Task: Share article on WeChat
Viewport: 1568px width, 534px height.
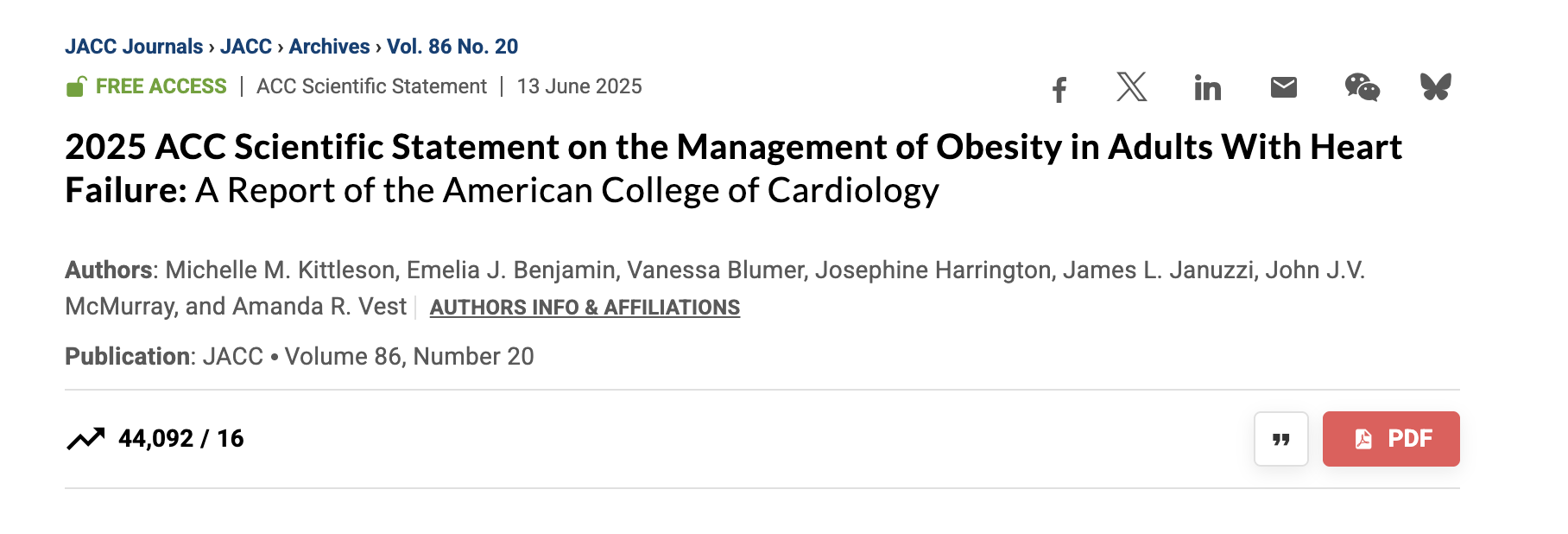Action: [x=1362, y=87]
